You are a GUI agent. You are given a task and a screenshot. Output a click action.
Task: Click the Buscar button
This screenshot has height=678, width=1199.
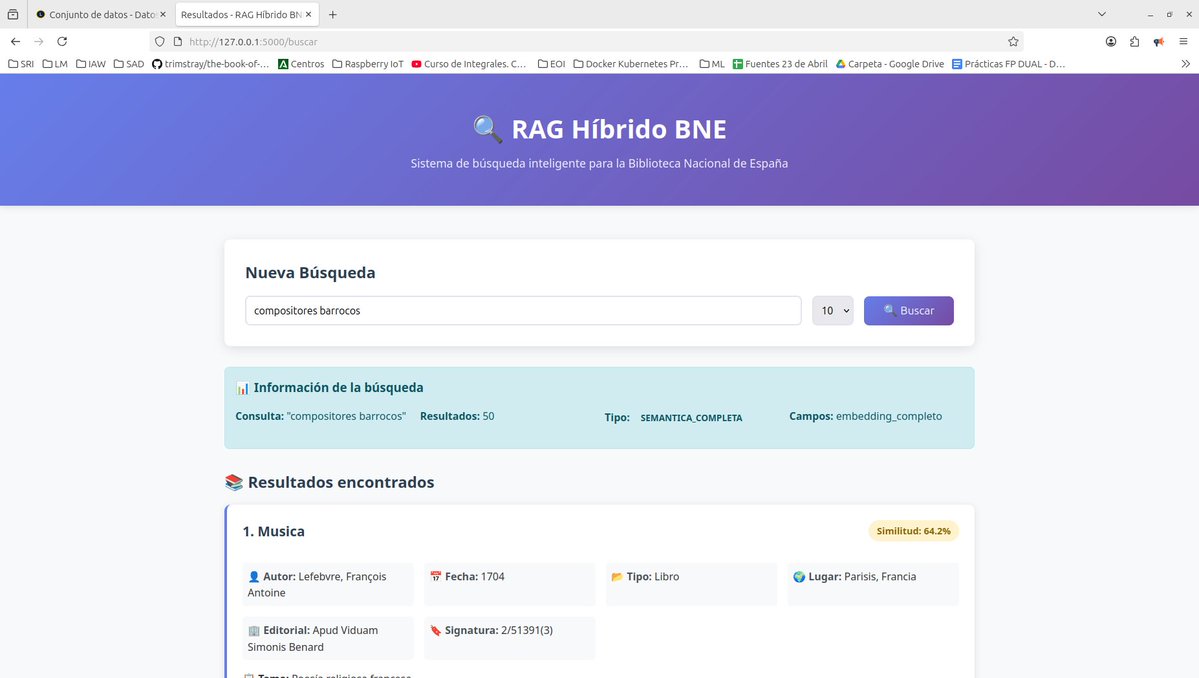pos(908,310)
